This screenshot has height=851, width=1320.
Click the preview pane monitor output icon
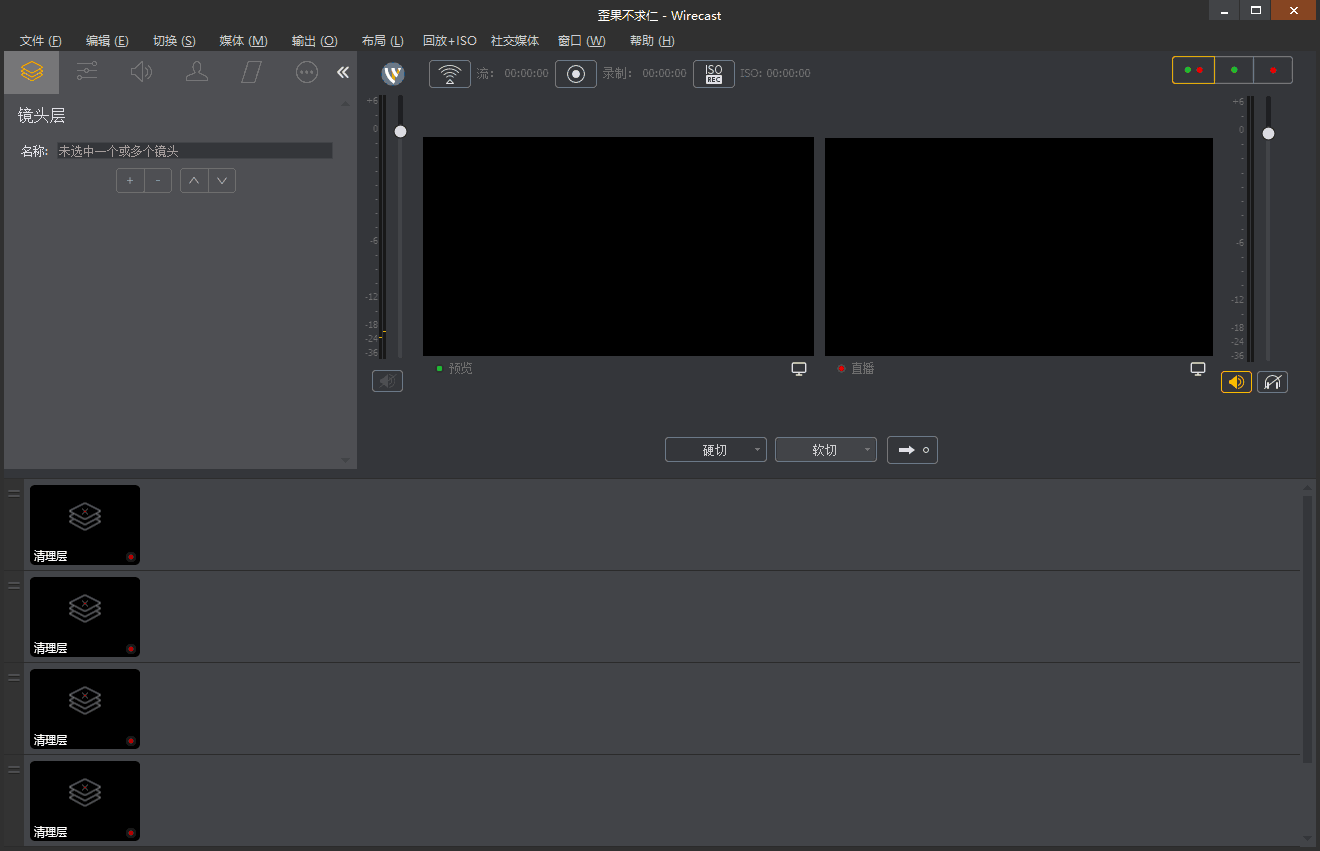coord(799,369)
